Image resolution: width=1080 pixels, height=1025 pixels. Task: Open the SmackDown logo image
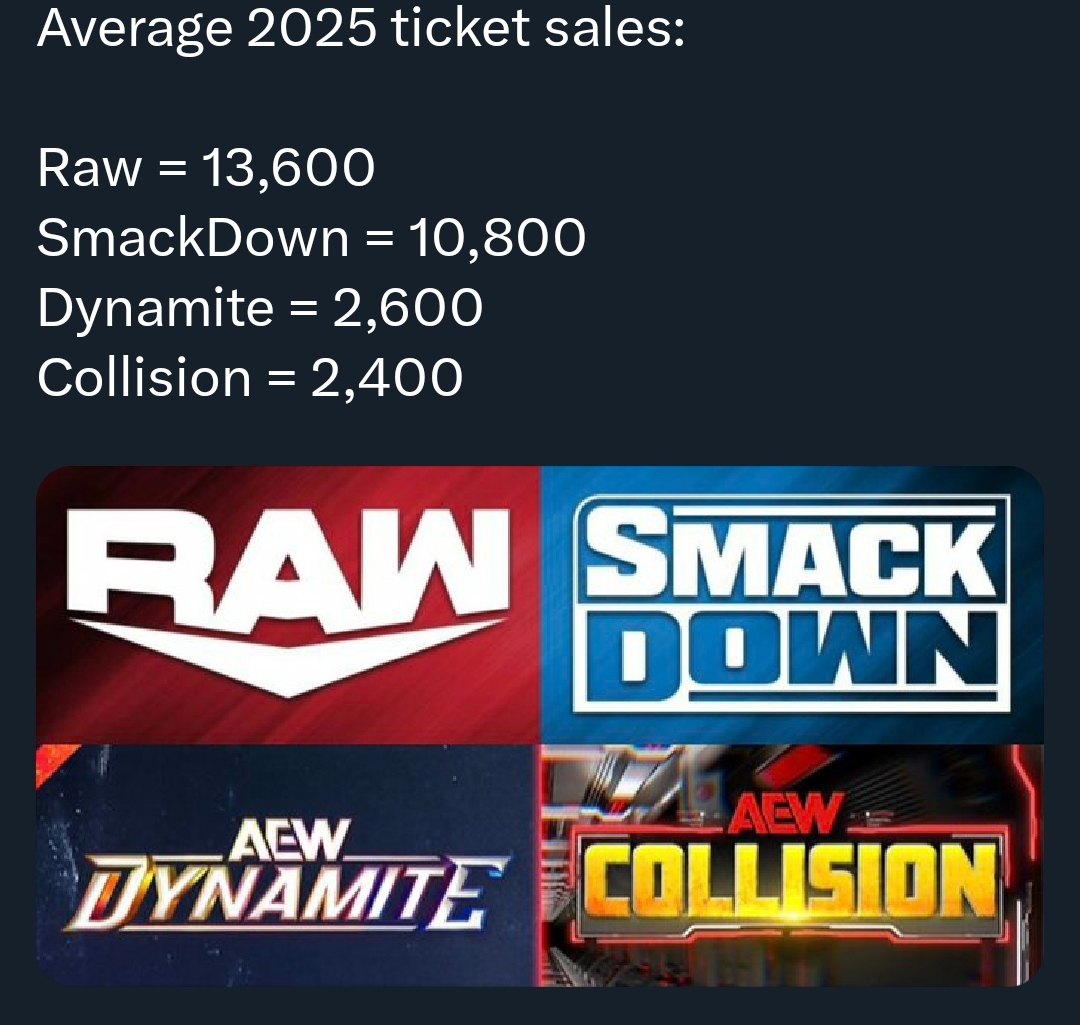pyautogui.click(x=792, y=606)
